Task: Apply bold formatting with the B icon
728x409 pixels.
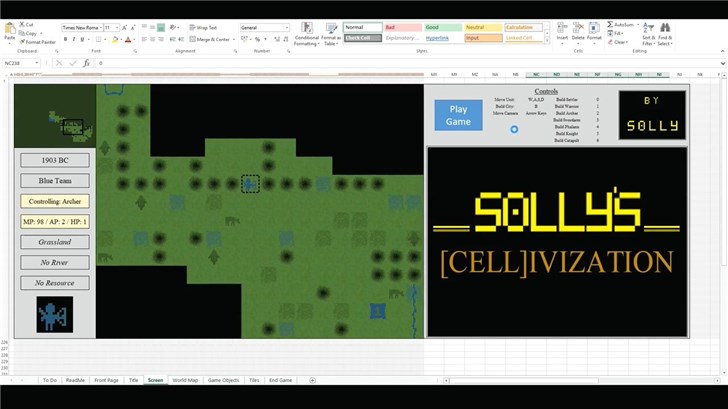Action: click(x=65, y=40)
